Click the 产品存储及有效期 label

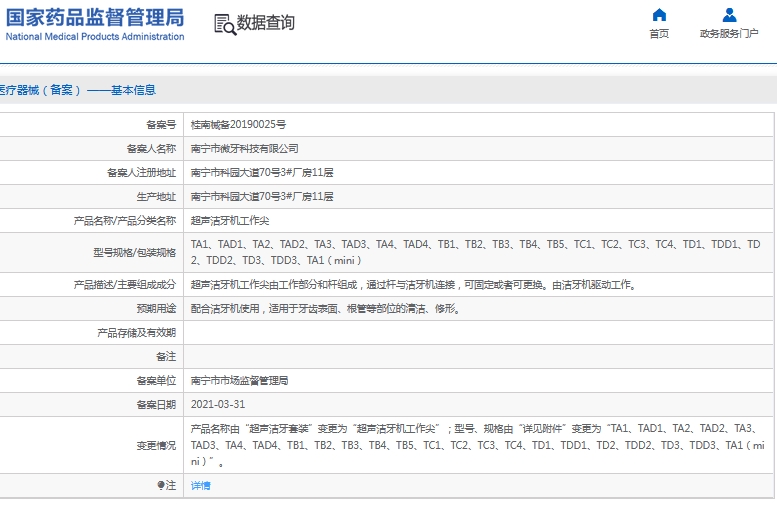(x=136, y=333)
